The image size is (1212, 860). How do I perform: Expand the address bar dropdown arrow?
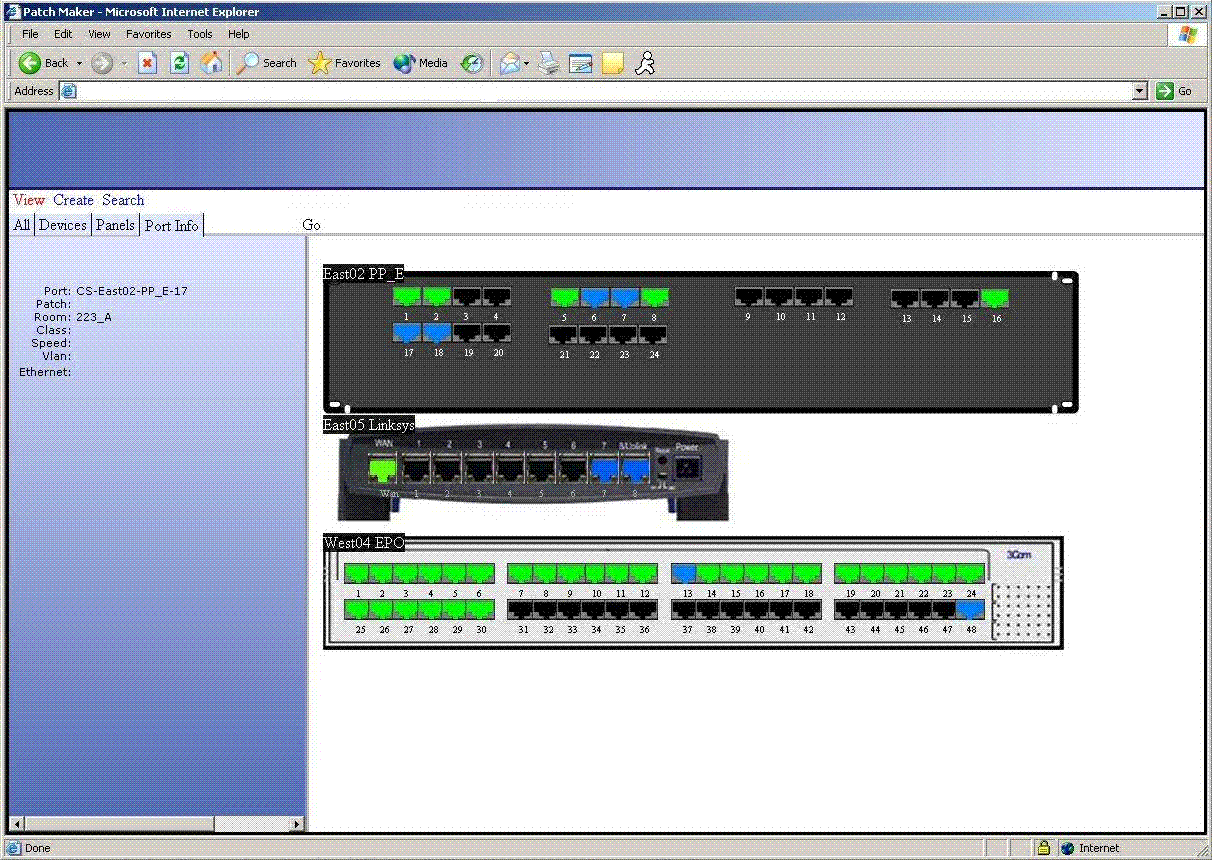pos(1140,91)
